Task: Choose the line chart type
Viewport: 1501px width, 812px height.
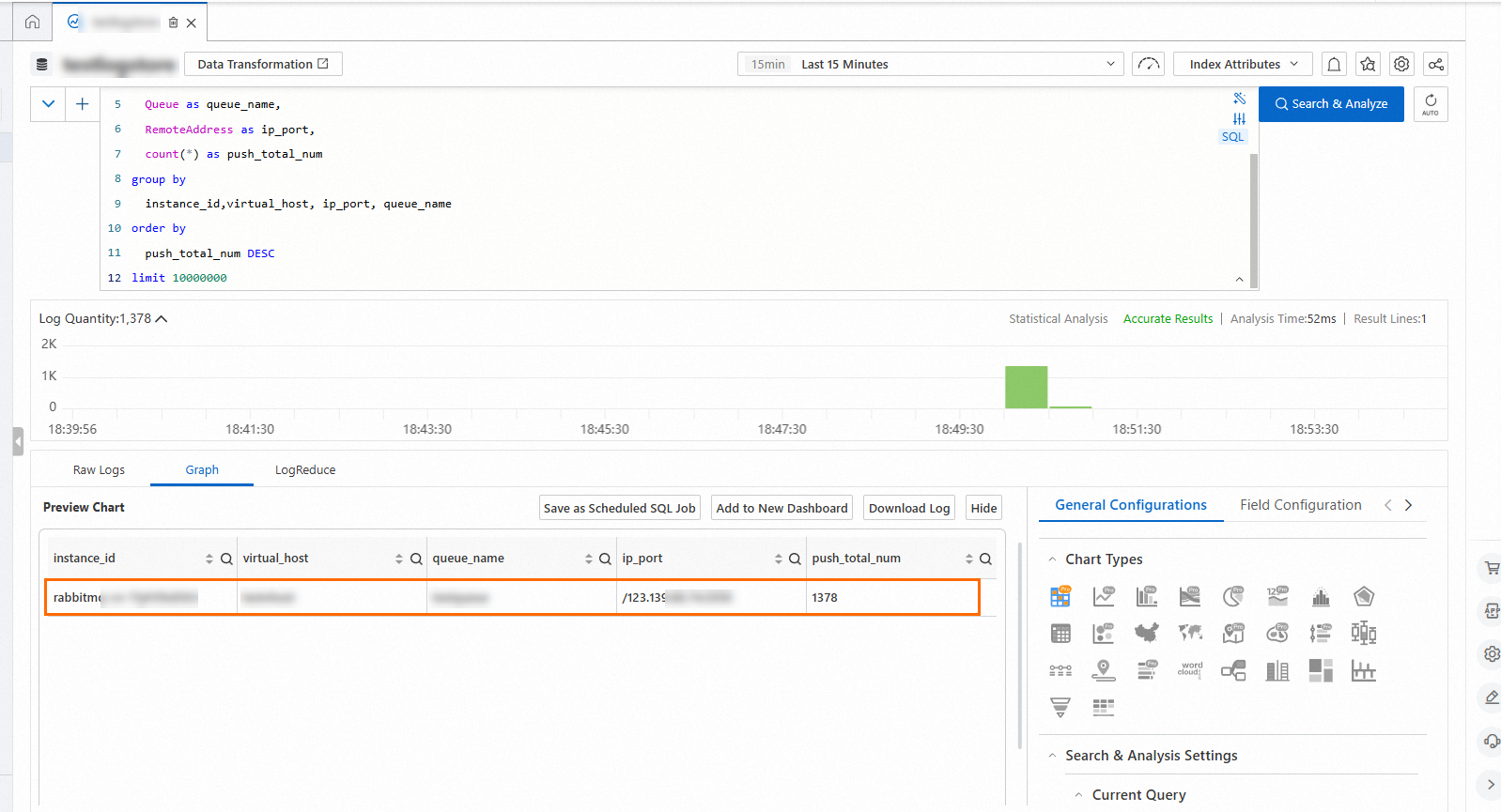Action: point(1104,596)
